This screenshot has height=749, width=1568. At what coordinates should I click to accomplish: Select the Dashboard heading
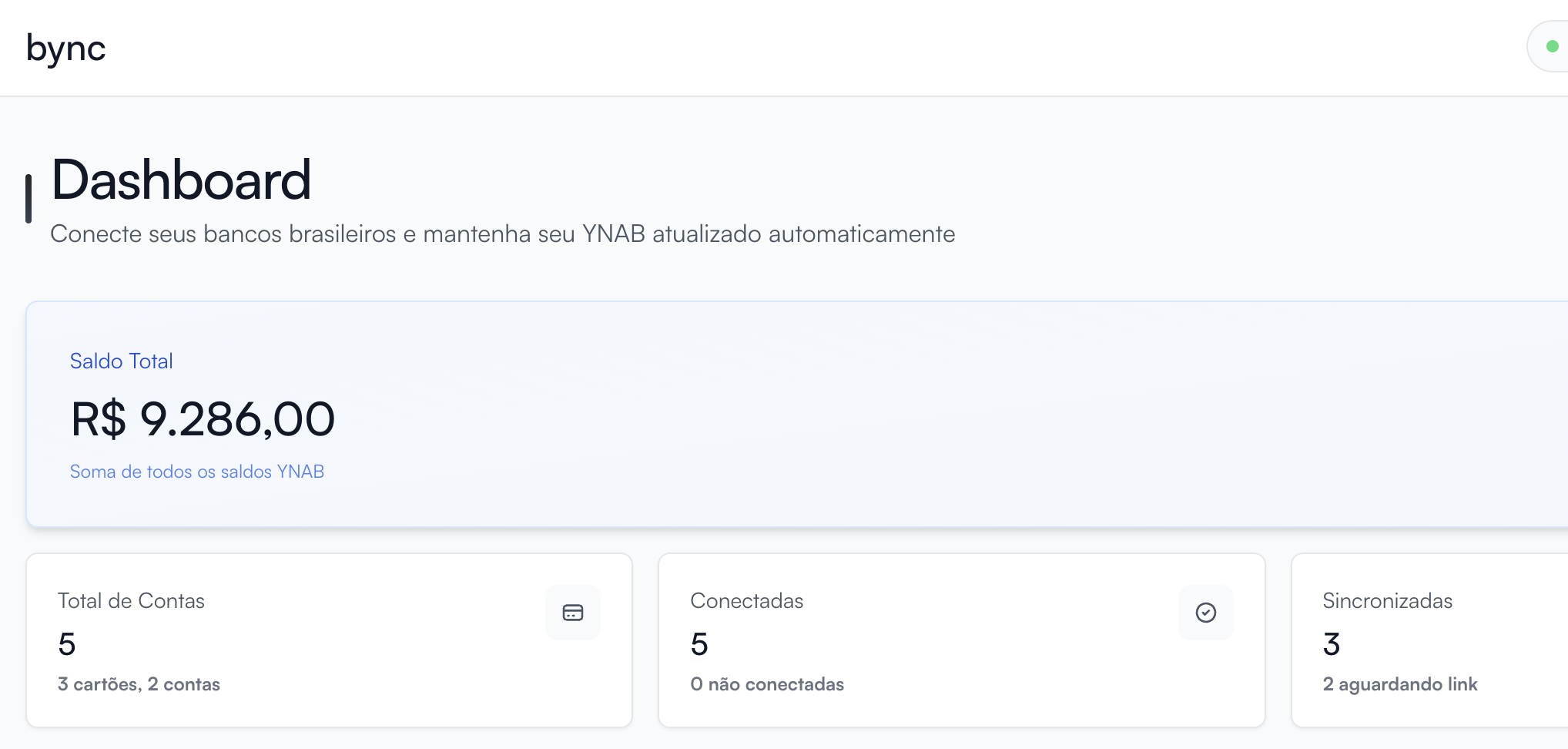[181, 180]
